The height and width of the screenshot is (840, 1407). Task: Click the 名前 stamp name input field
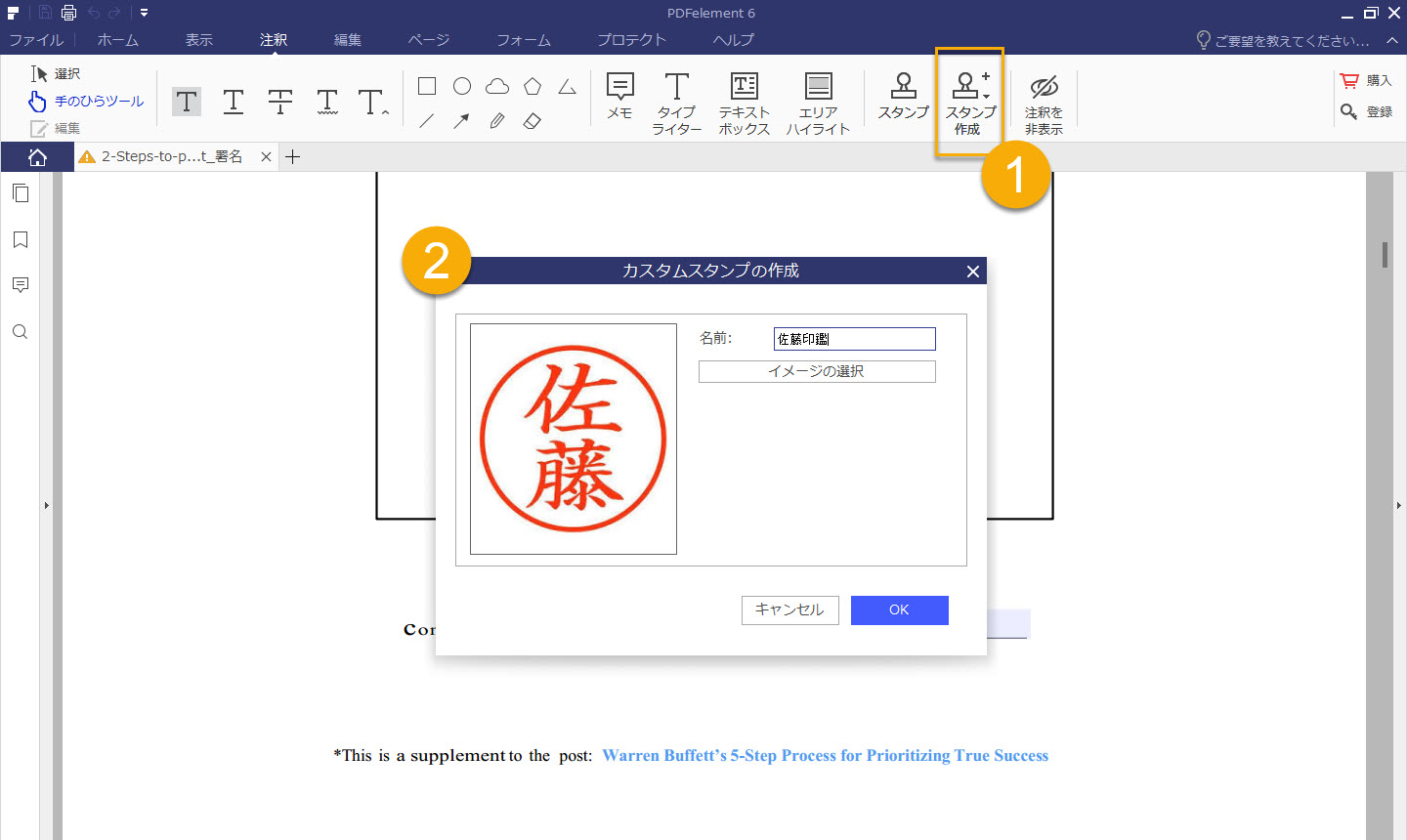[854, 338]
